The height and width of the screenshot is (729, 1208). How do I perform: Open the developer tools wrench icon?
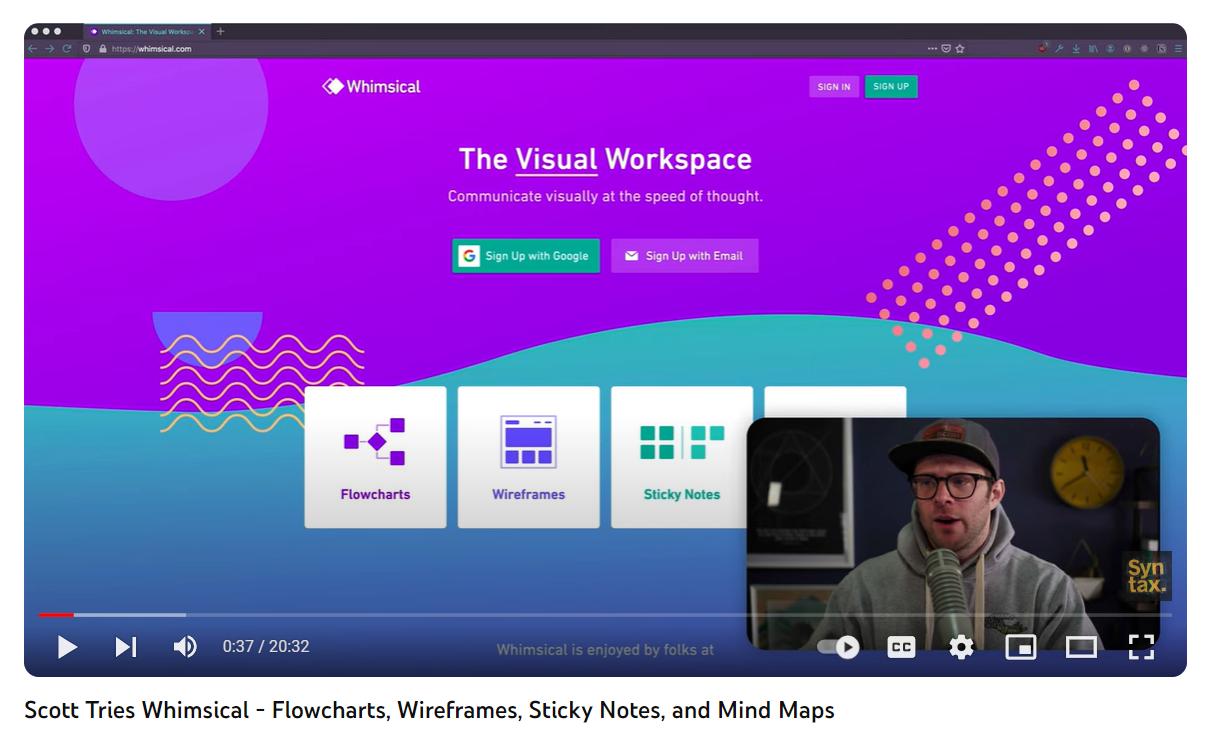1060,48
